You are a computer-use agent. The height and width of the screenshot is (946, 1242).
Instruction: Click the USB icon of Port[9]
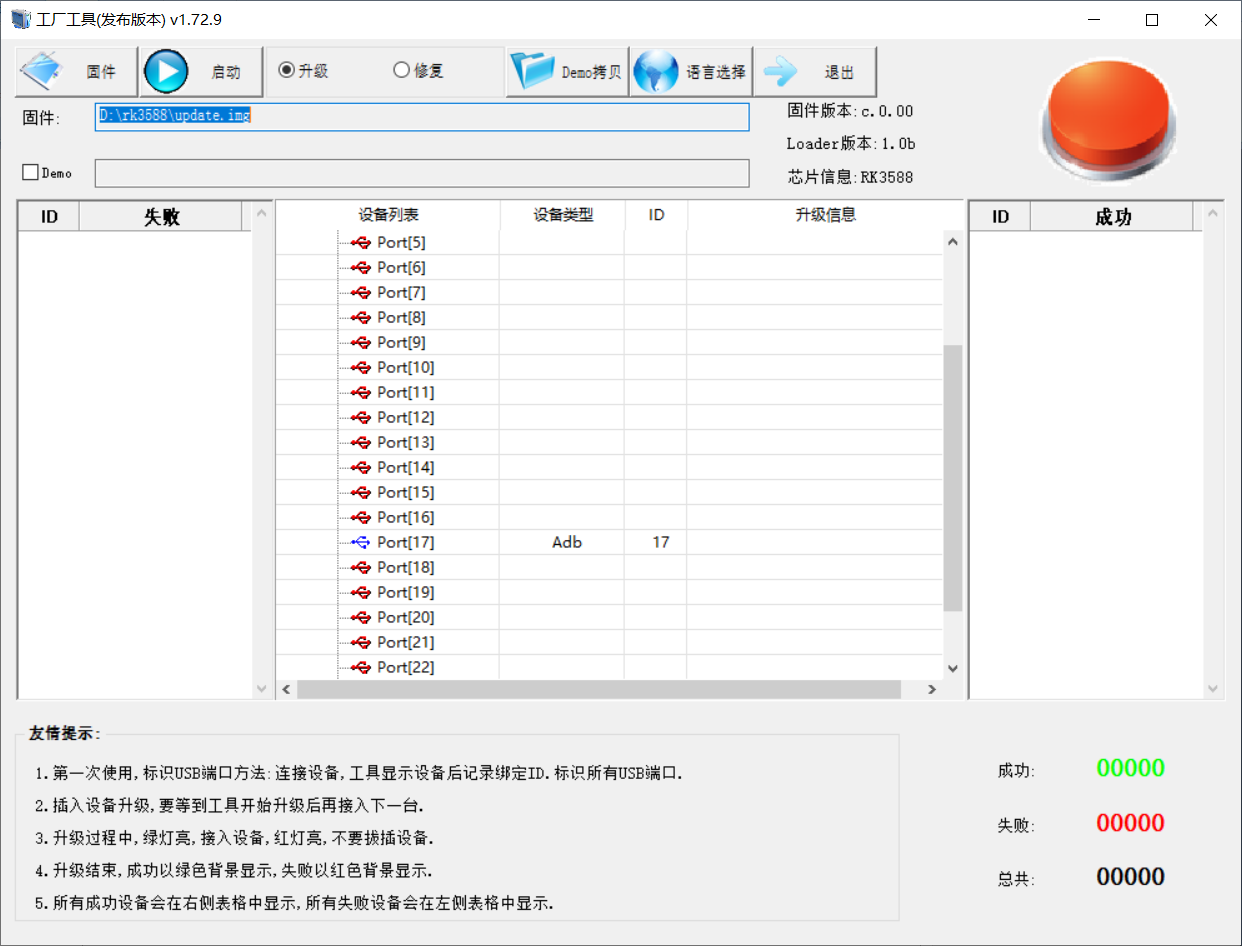coord(361,342)
